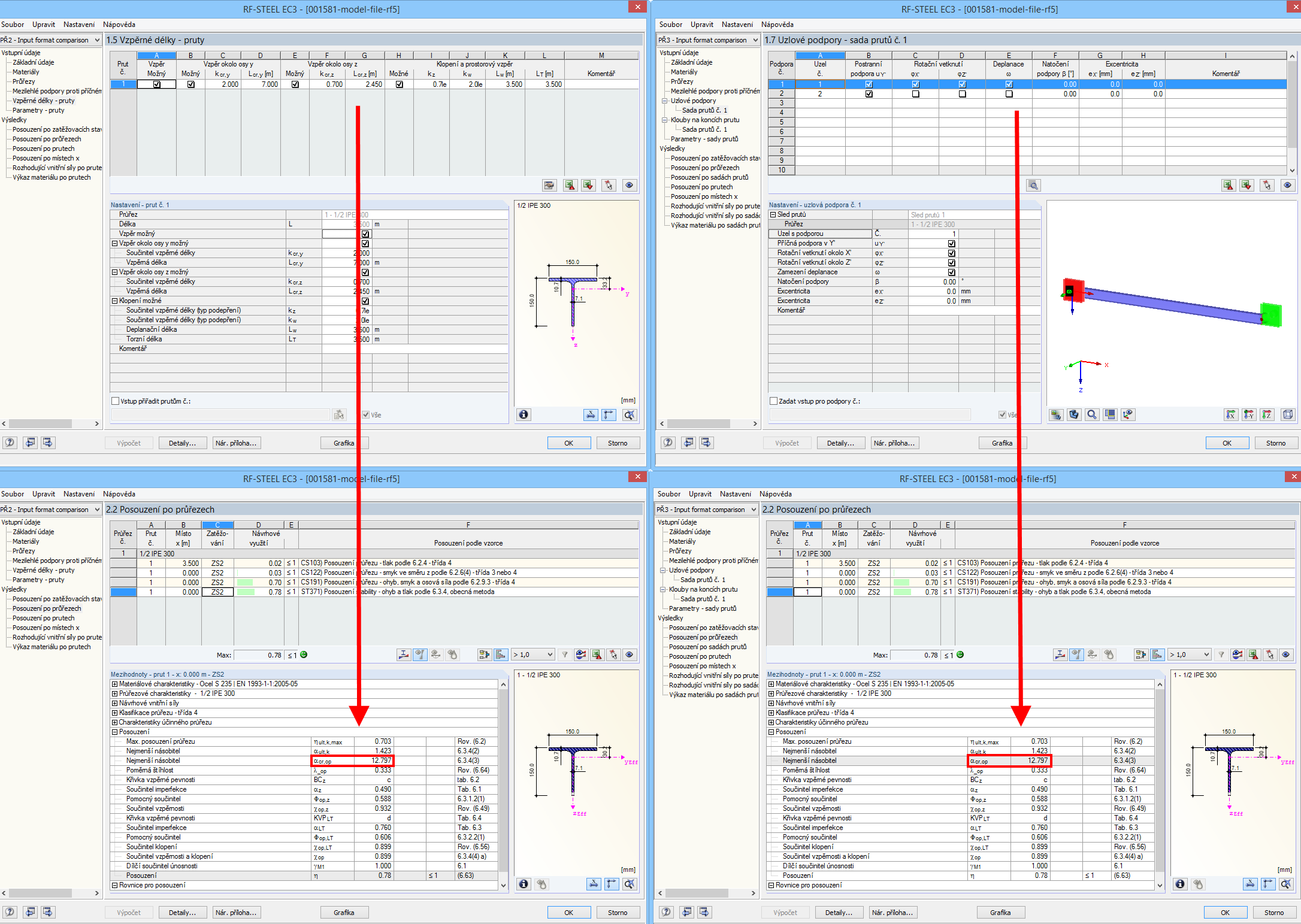The height and width of the screenshot is (924, 1301).
Task: Click the list-search icon below the 1.7 supports table
Action: (1033, 185)
